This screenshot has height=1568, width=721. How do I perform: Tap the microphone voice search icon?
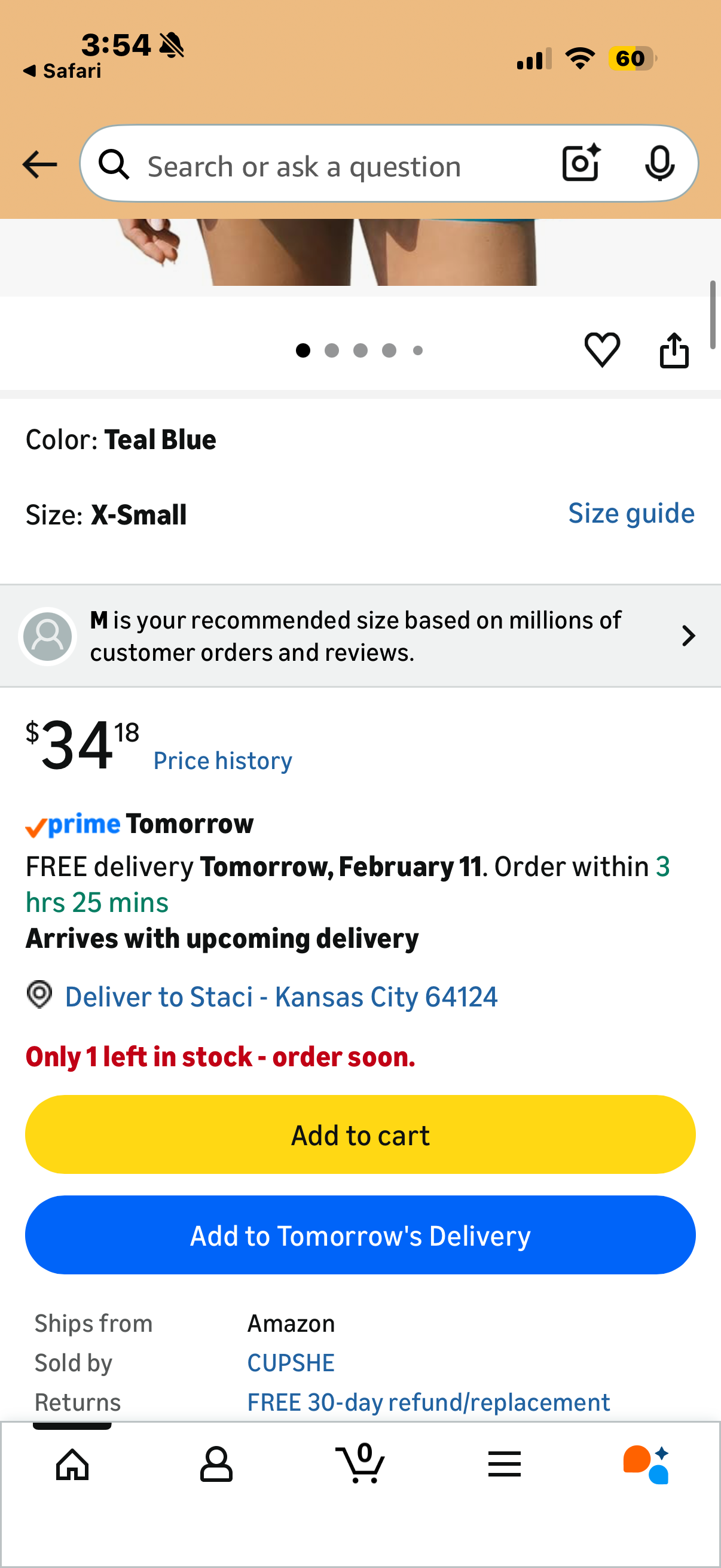tap(659, 163)
